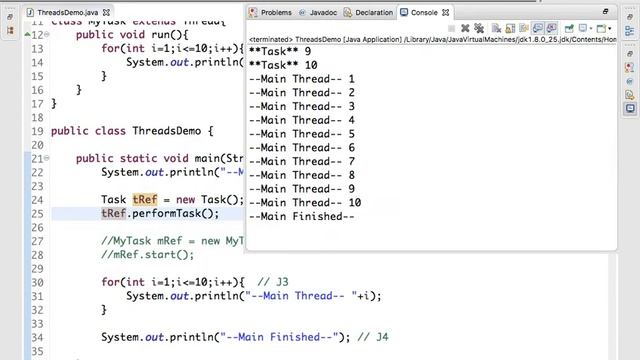The height and width of the screenshot is (360, 640).
Task: Click line number 30 in the editor gutter
Action: 37,282
